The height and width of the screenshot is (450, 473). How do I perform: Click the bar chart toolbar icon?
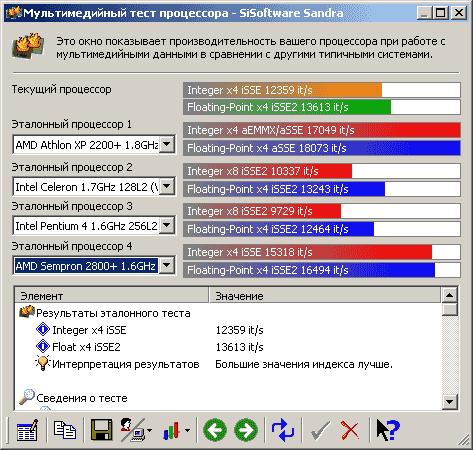172,430
